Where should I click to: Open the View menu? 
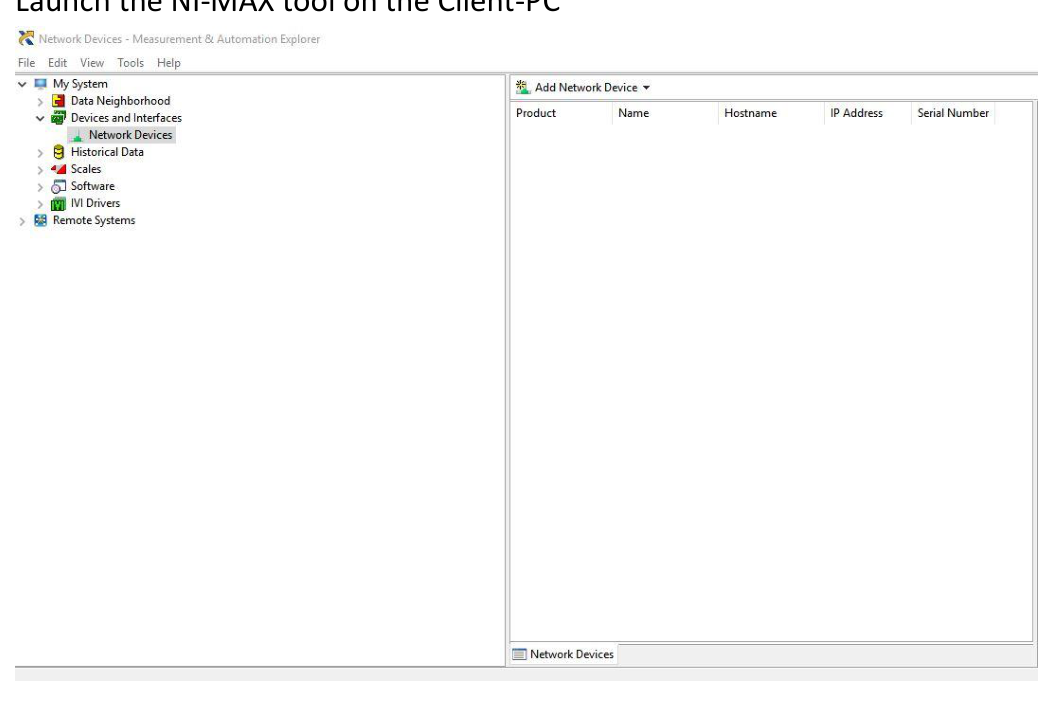pyautogui.click(x=92, y=63)
